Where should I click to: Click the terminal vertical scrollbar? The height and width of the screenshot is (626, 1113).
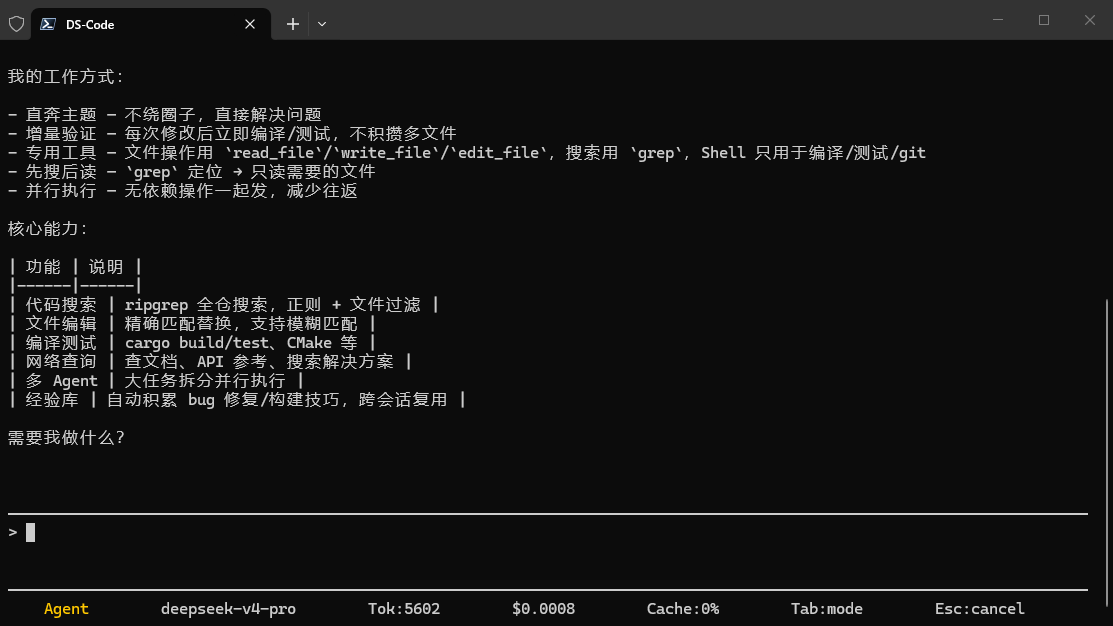click(1108, 454)
